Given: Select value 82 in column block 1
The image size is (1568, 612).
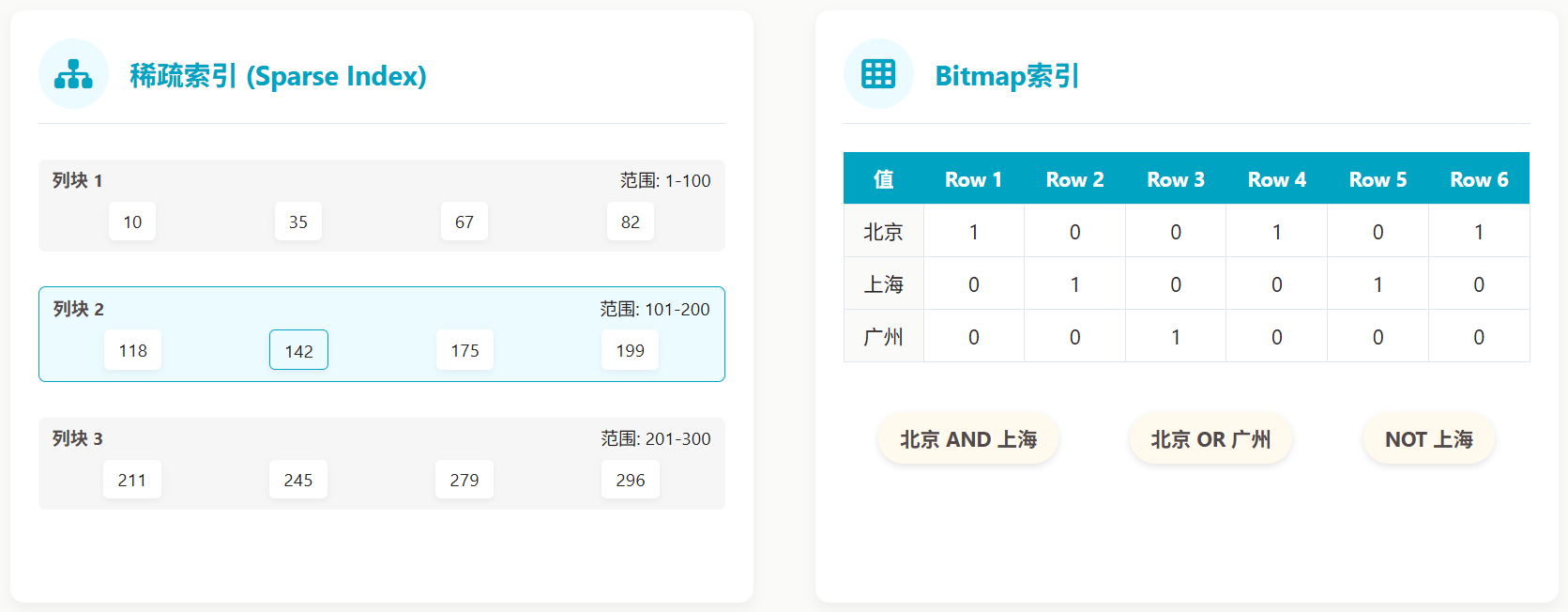Looking at the screenshot, I should pos(630,222).
